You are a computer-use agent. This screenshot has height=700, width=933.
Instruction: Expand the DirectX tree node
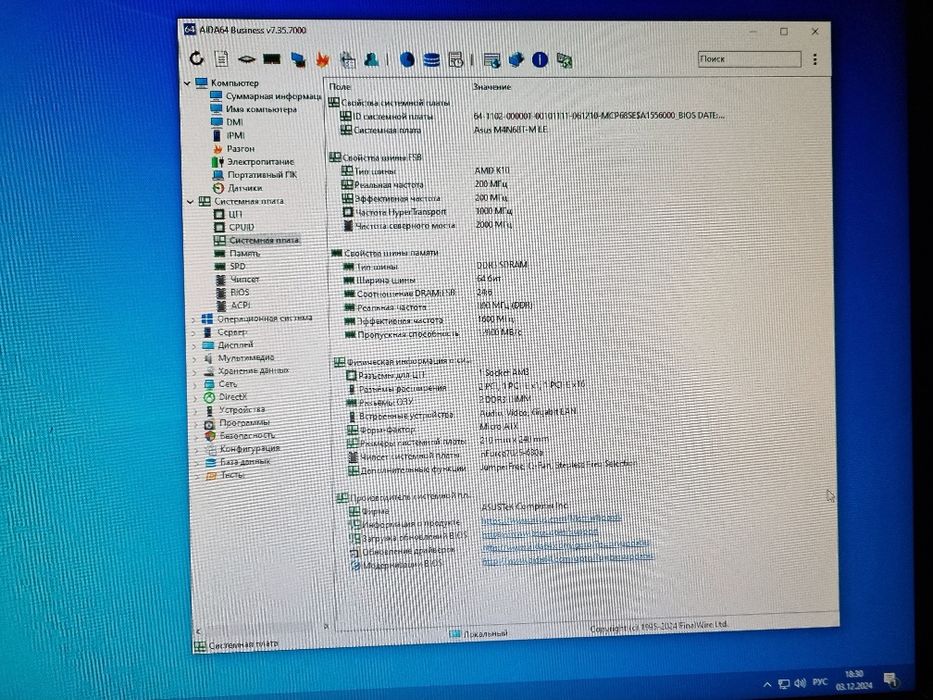point(196,398)
